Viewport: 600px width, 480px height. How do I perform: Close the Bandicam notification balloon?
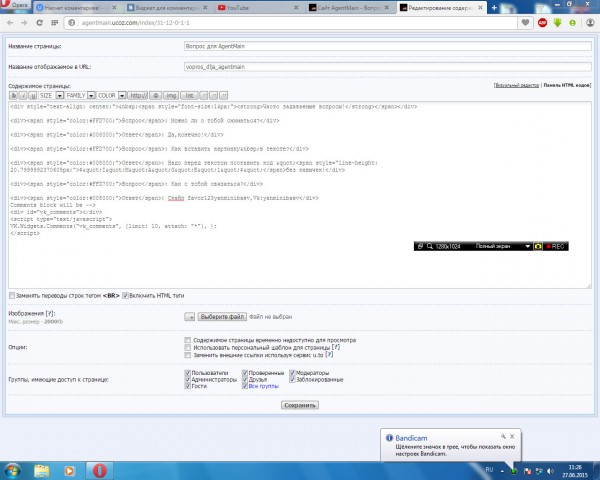[x=512, y=436]
